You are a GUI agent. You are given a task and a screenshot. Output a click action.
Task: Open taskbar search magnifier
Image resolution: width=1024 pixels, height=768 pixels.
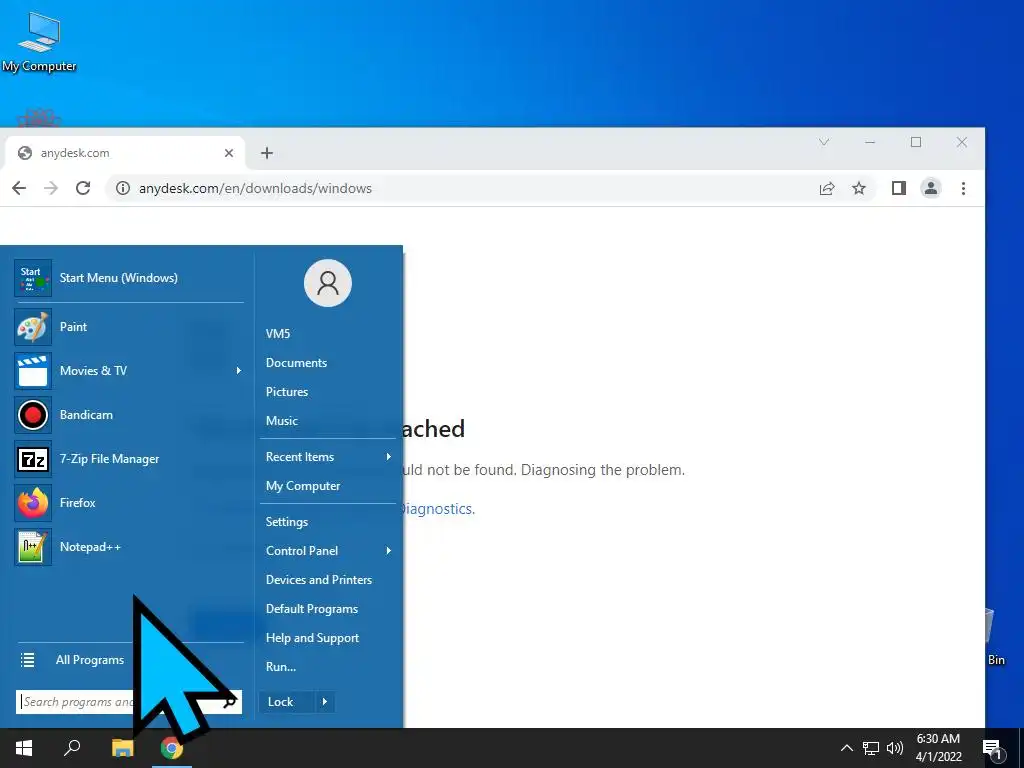(72, 748)
